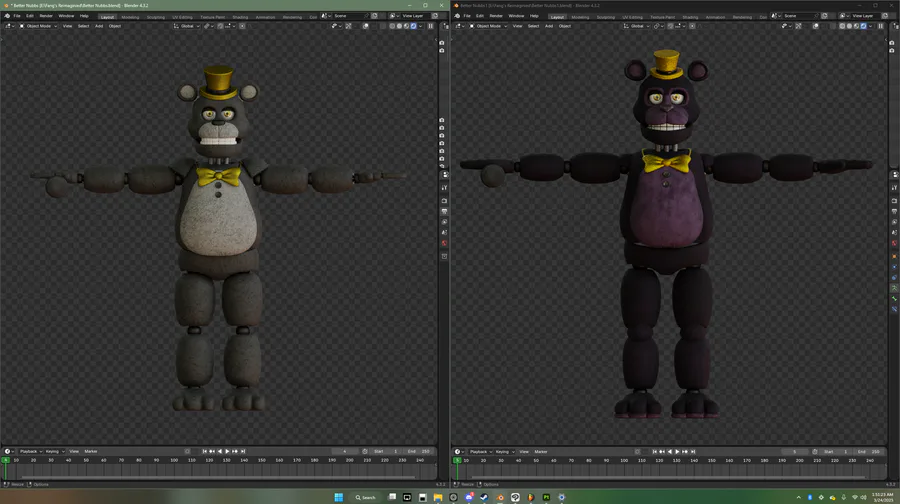Open Windows Start menu
Viewport: 900px width, 504px height.
339,497
